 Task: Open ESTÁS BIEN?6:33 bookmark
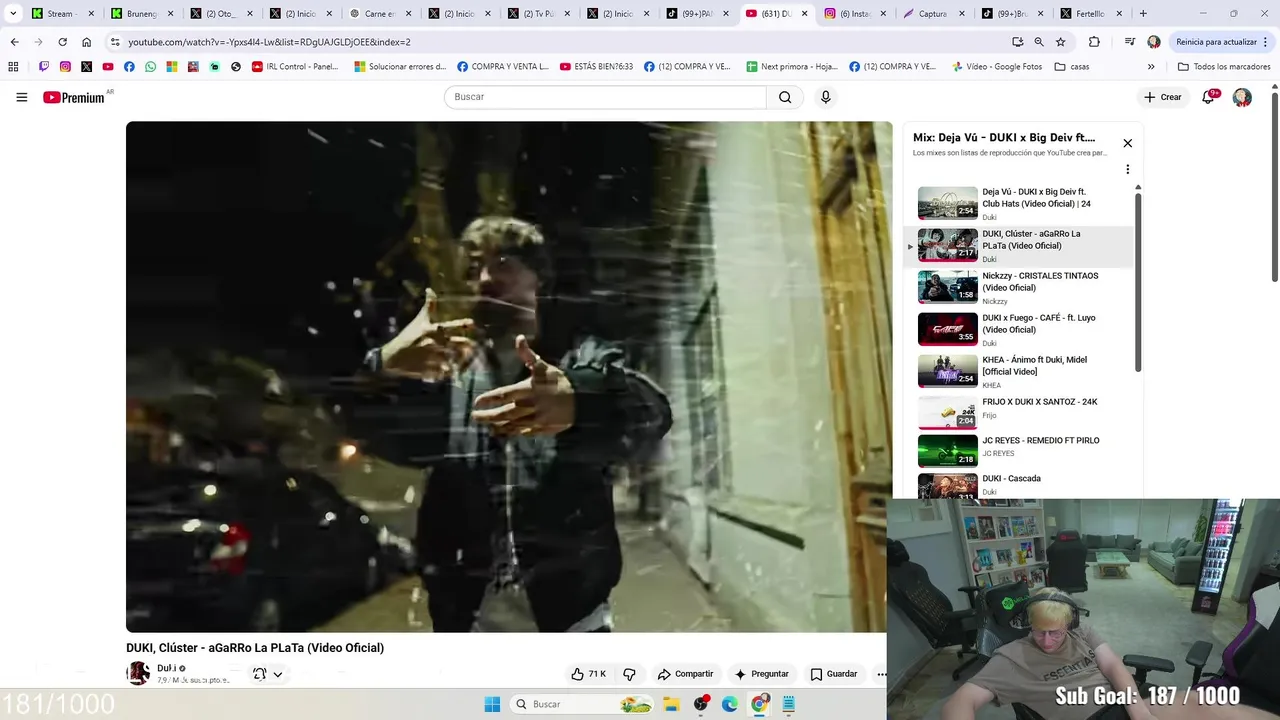coord(596,67)
